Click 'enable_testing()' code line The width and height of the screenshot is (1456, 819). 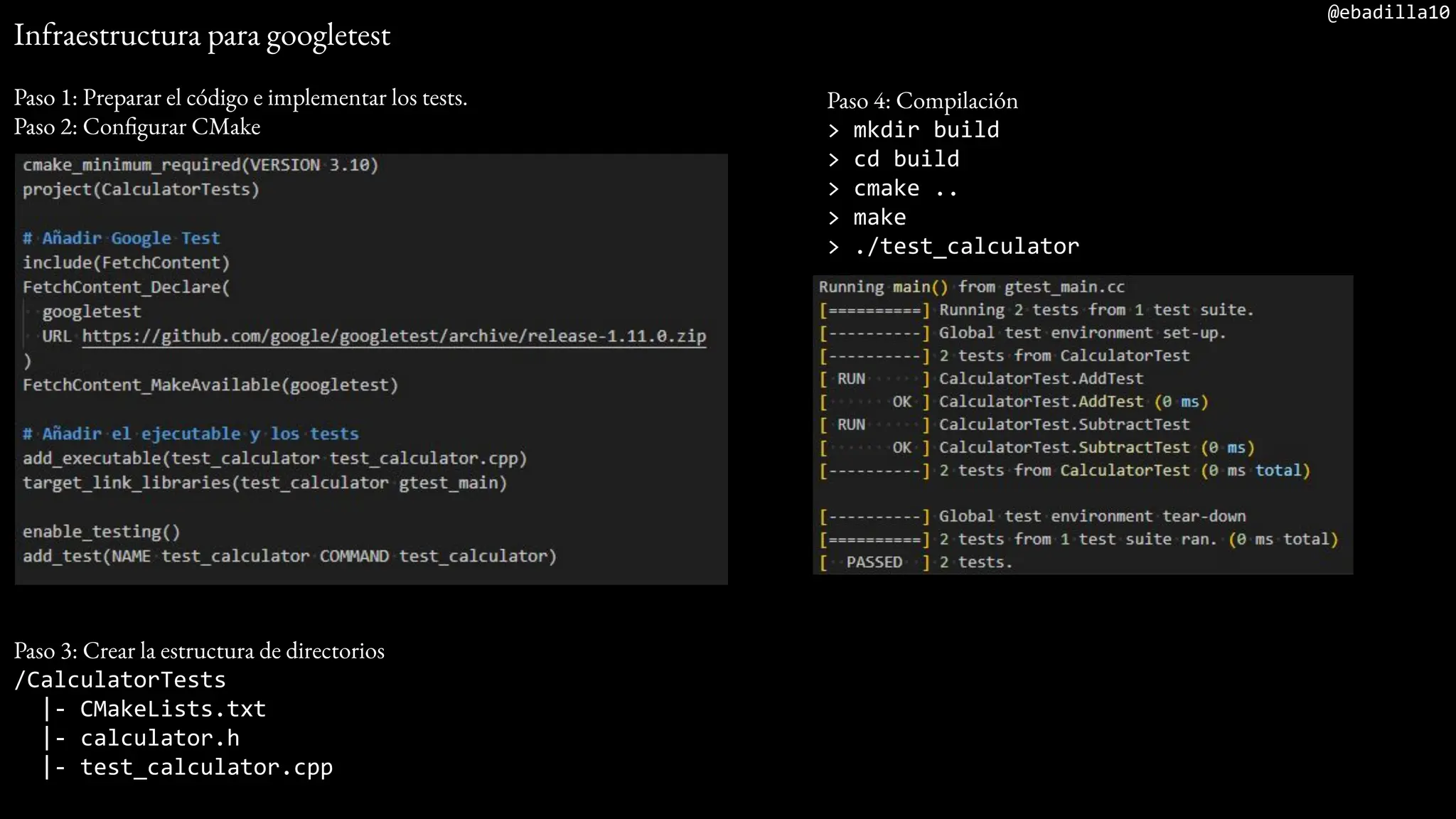[102, 532]
